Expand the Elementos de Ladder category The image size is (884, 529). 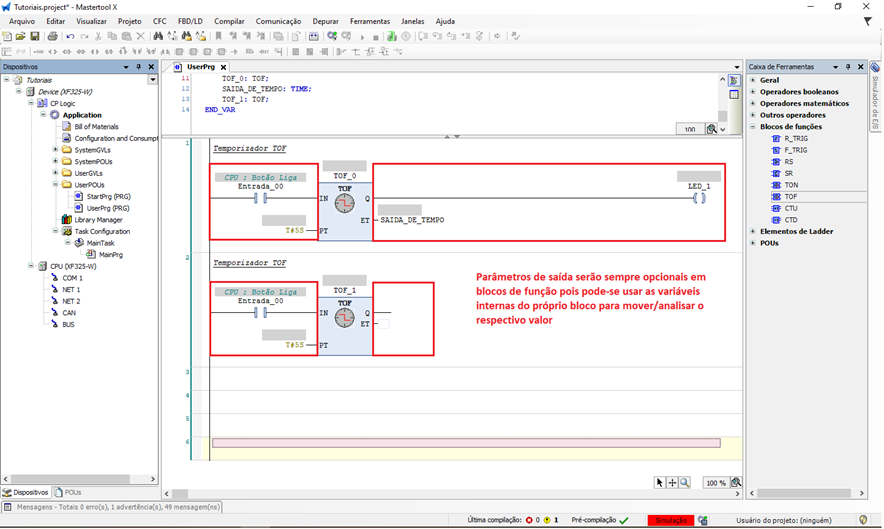[x=753, y=231]
